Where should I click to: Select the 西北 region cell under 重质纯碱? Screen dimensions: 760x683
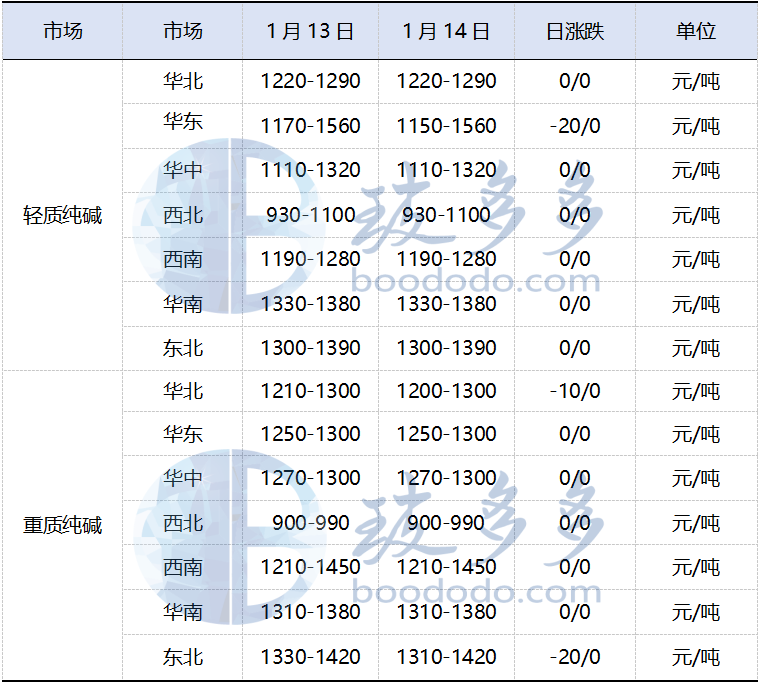183,524
